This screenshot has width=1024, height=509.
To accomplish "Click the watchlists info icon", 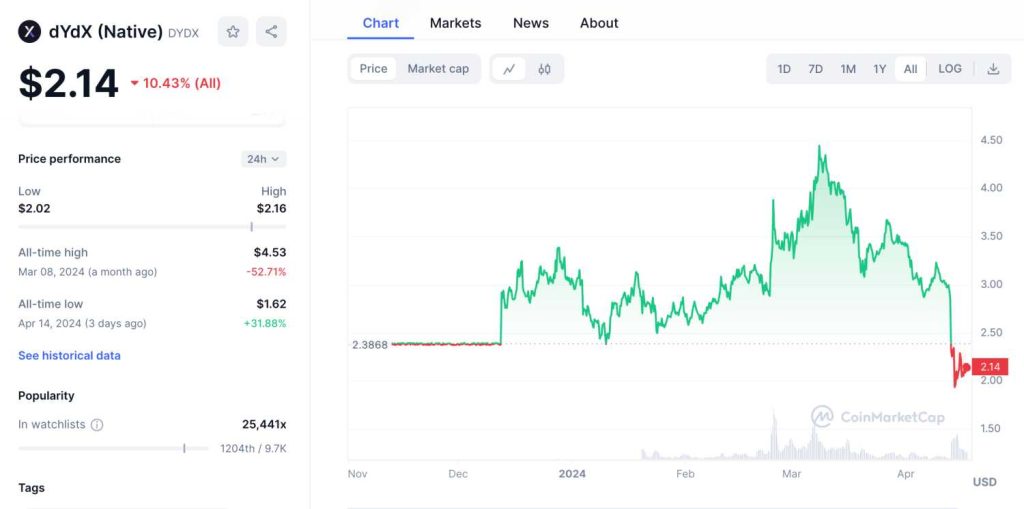I will (97, 425).
